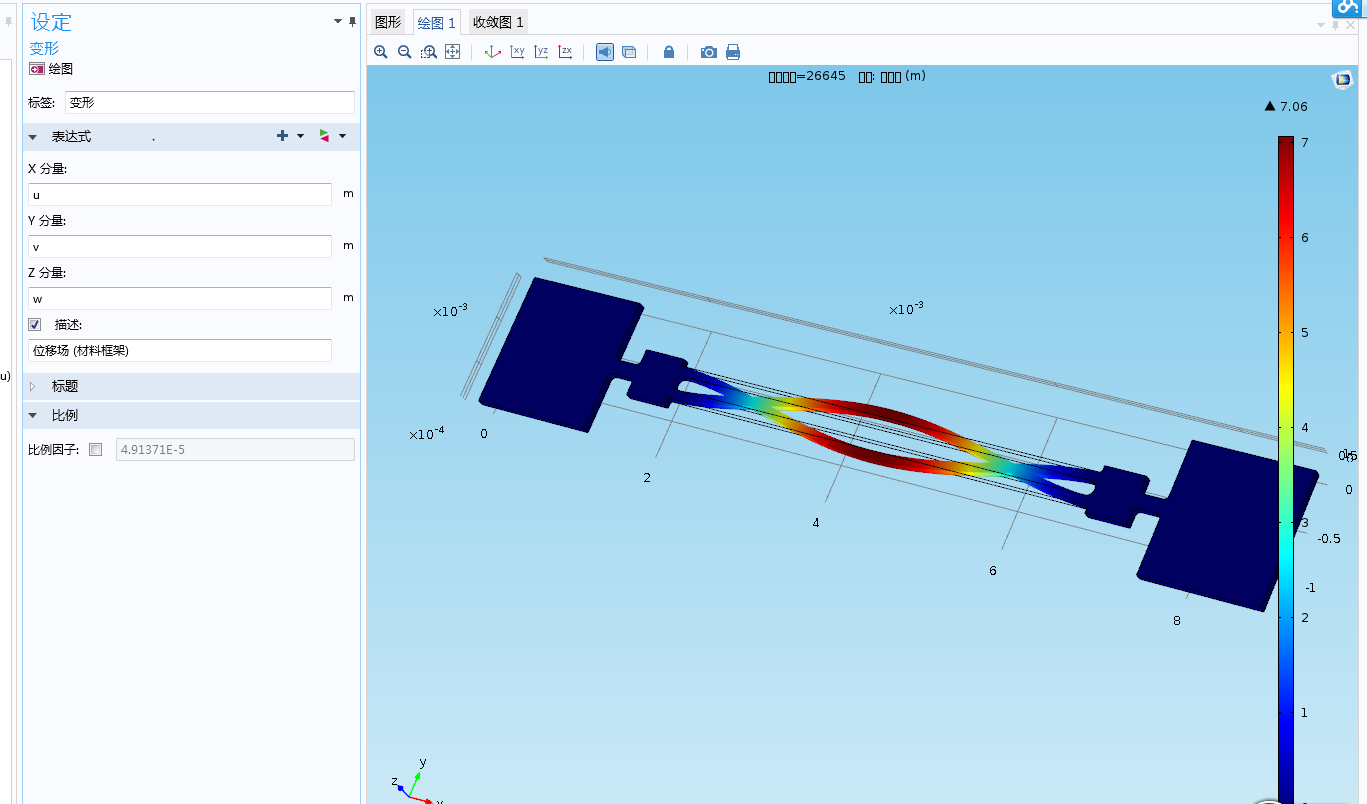Enable the 比例因子 checkbox
This screenshot has width=1367, height=804.
[96, 450]
